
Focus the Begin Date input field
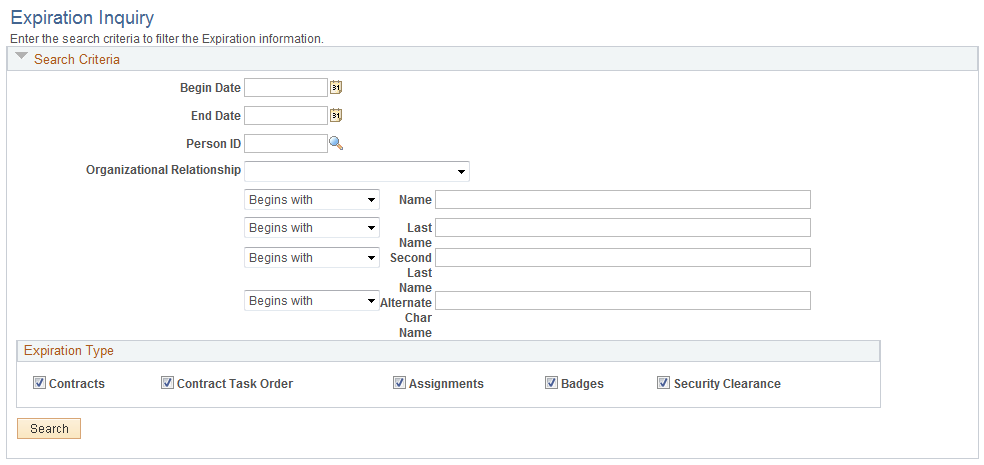(286, 88)
